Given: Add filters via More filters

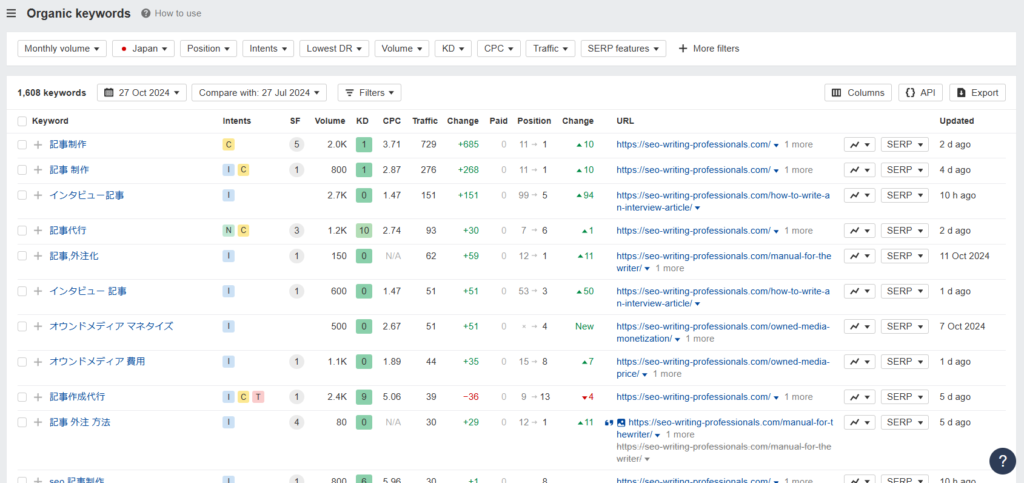Looking at the screenshot, I should click(x=709, y=48).
